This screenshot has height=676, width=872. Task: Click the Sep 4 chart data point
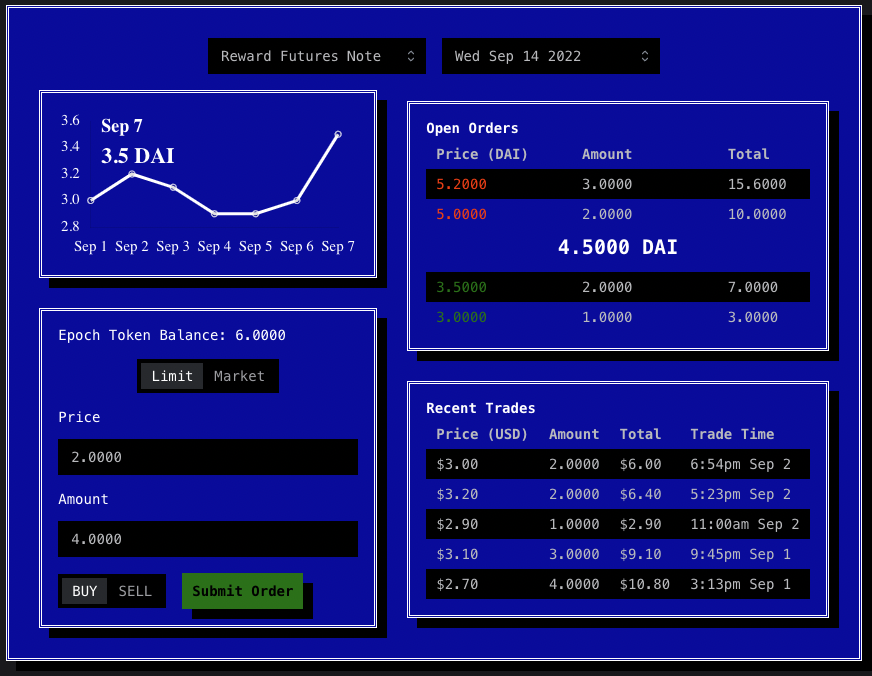pyautogui.click(x=215, y=213)
